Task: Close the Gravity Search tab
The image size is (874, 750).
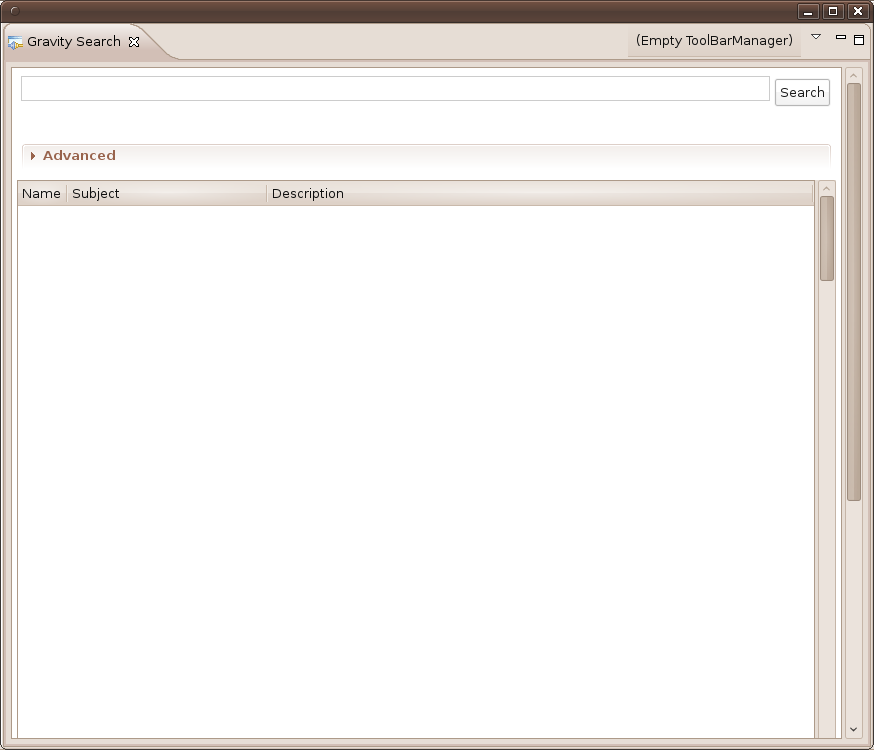Action: pos(134,42)
